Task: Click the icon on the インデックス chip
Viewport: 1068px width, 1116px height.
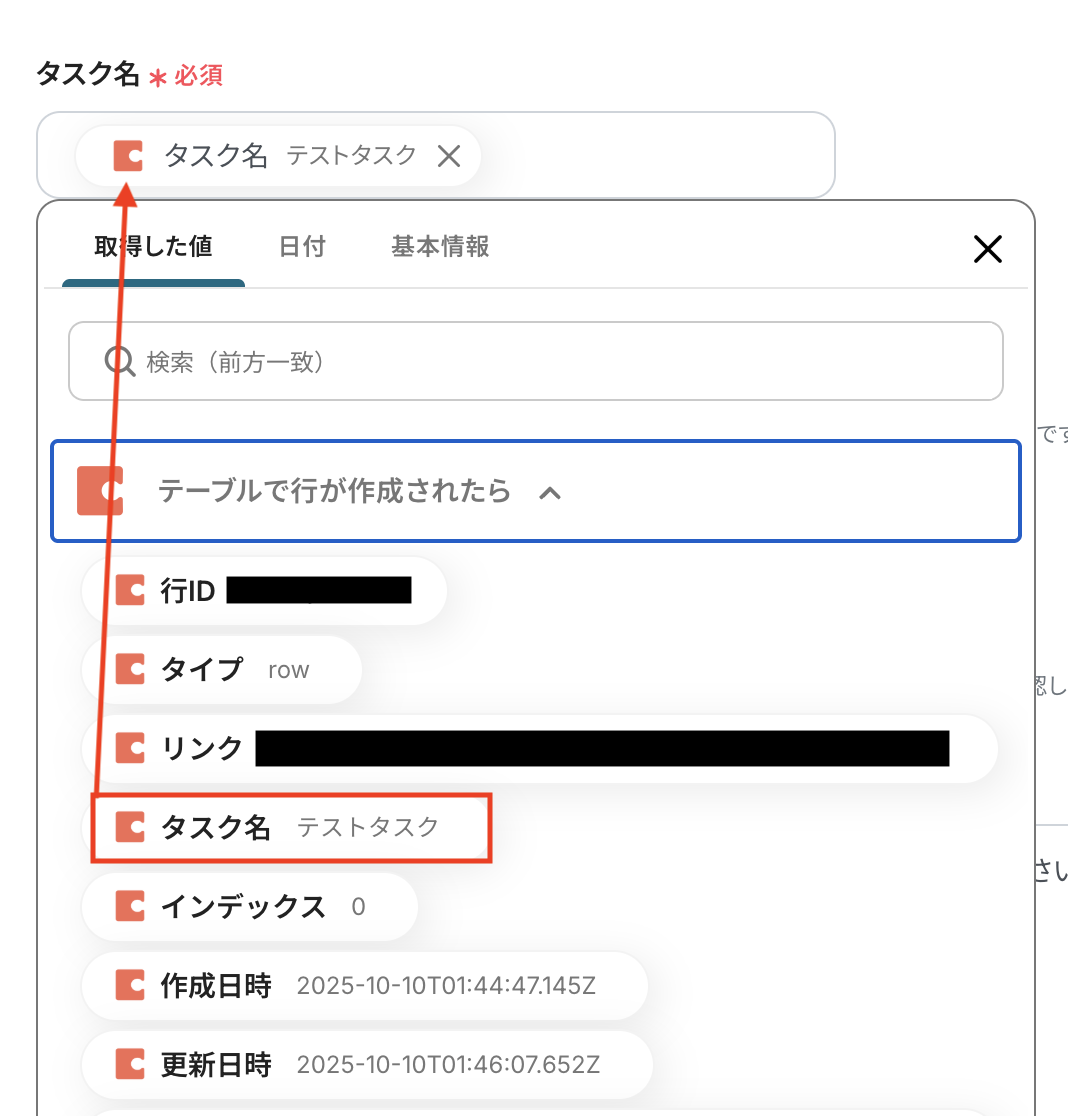Action: tap(130, 907)
